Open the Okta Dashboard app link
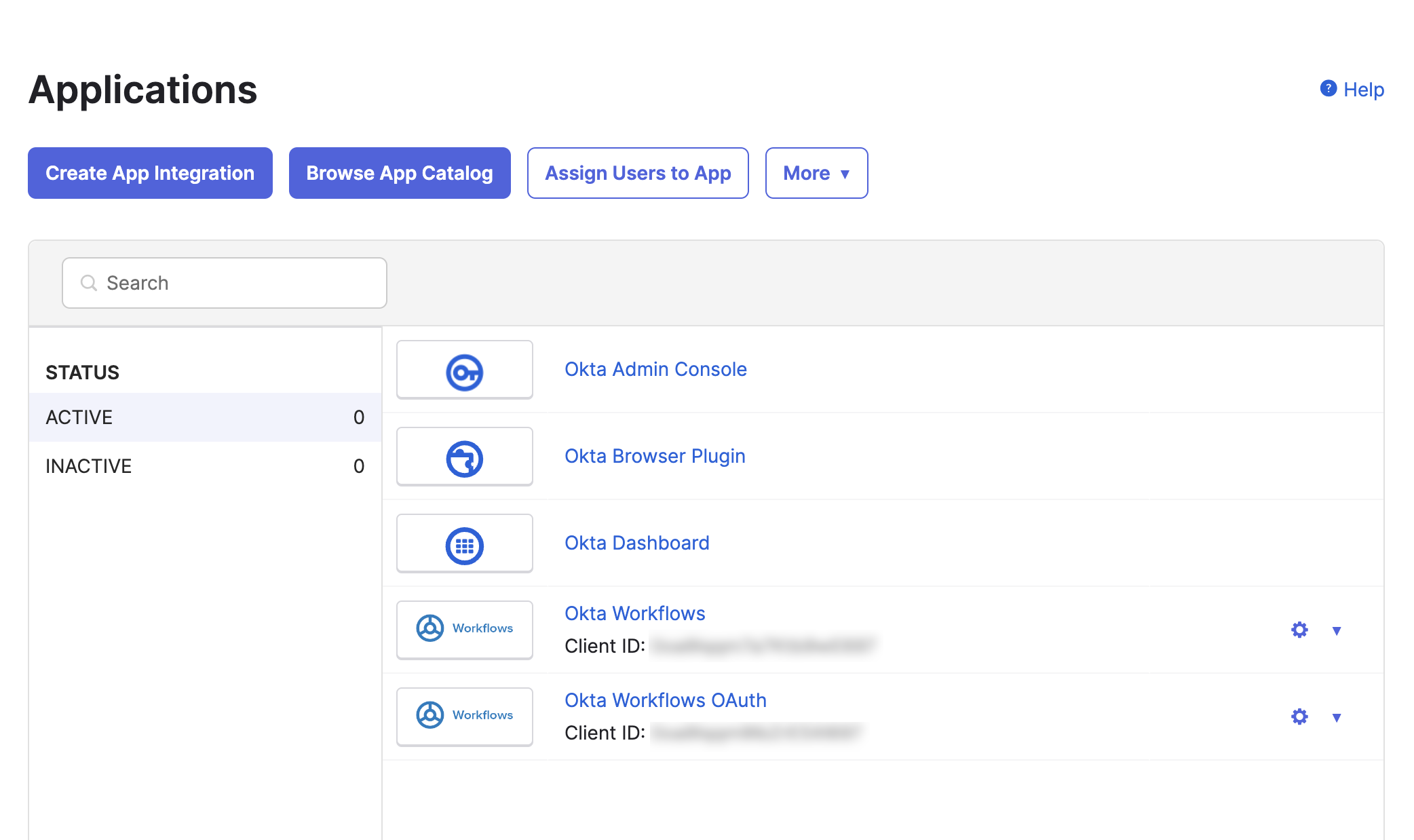Image resolution: width=1414 pixels, height=840 pixels. pyautogui.click(x=636, y=543)
